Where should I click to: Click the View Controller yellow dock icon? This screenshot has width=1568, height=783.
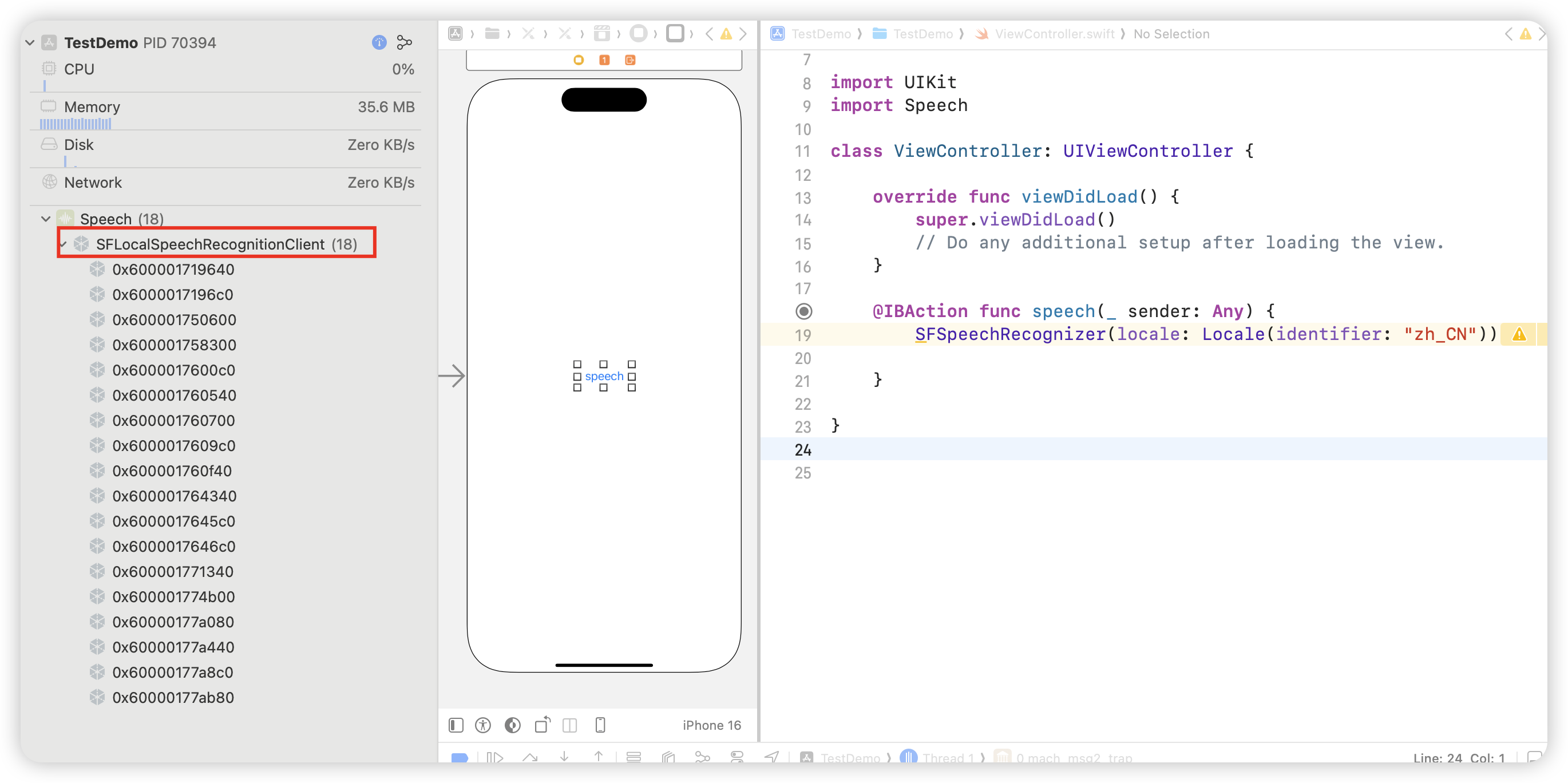click(x=578, y=60)
